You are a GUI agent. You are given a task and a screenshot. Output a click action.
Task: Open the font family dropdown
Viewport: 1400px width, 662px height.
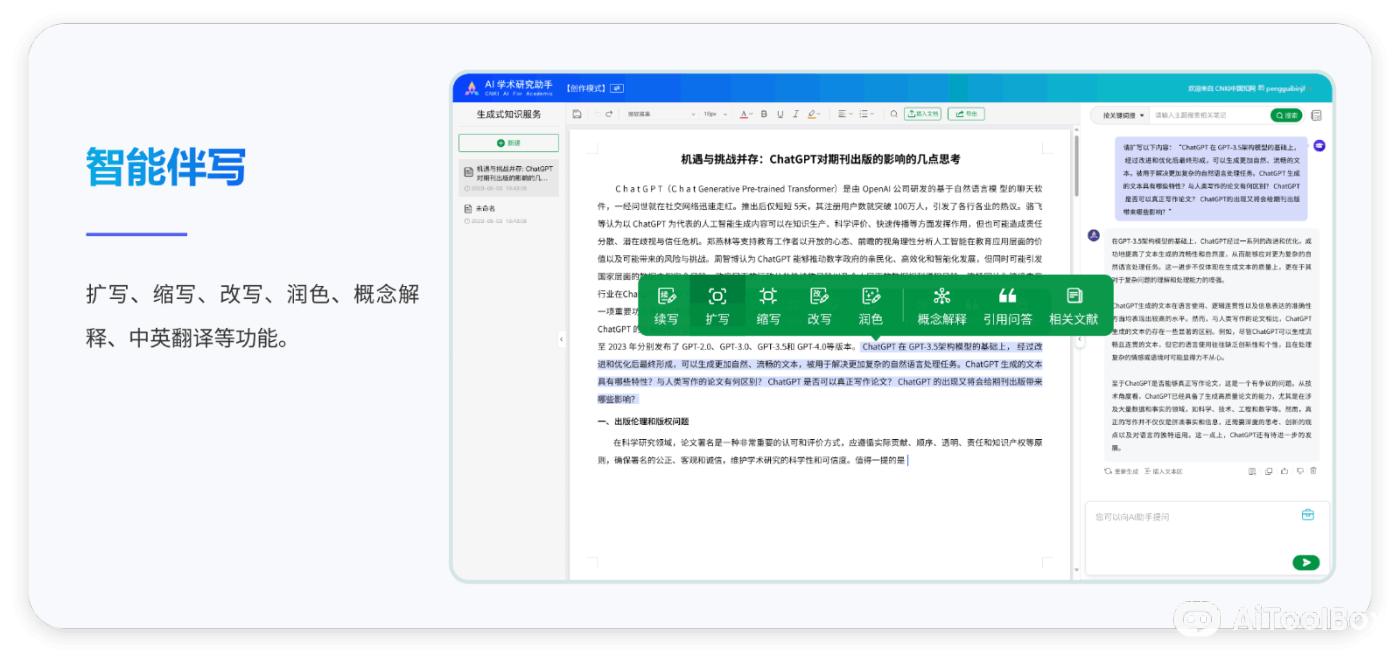tap(660, 114)
